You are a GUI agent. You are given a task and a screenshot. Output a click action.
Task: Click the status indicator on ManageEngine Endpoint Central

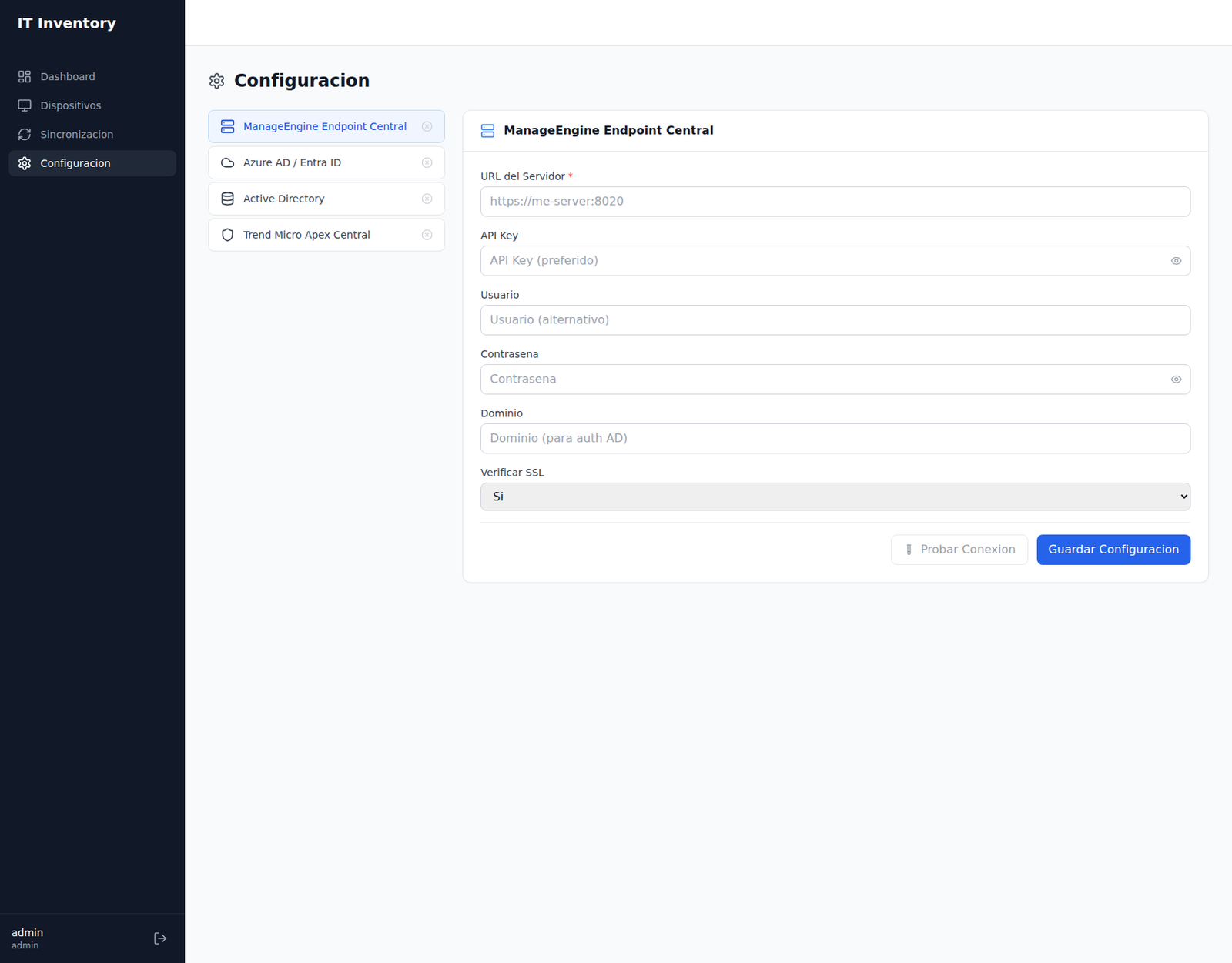[x=427, y=126]
